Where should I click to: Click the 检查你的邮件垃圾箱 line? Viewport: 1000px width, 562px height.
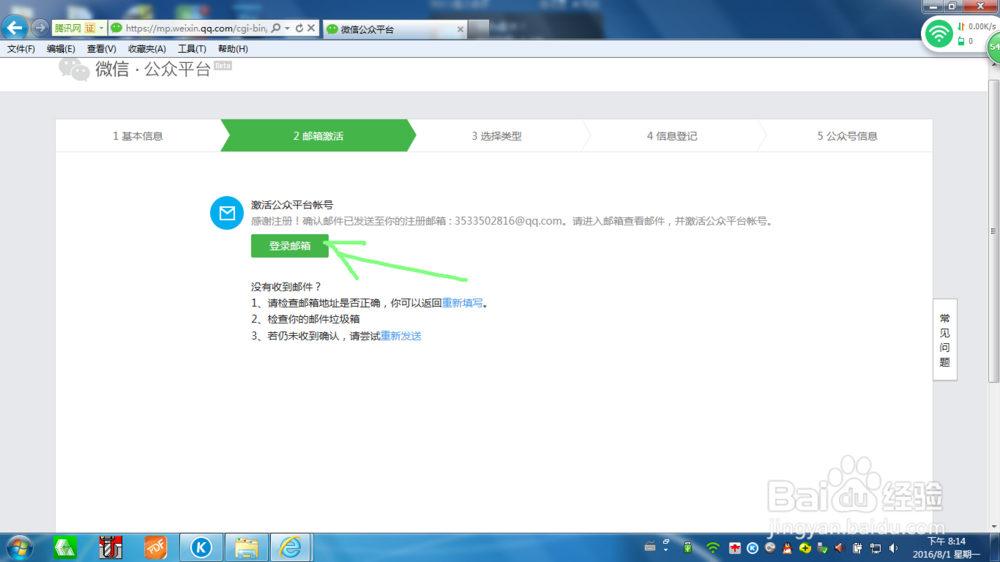[x=313, y=319]
